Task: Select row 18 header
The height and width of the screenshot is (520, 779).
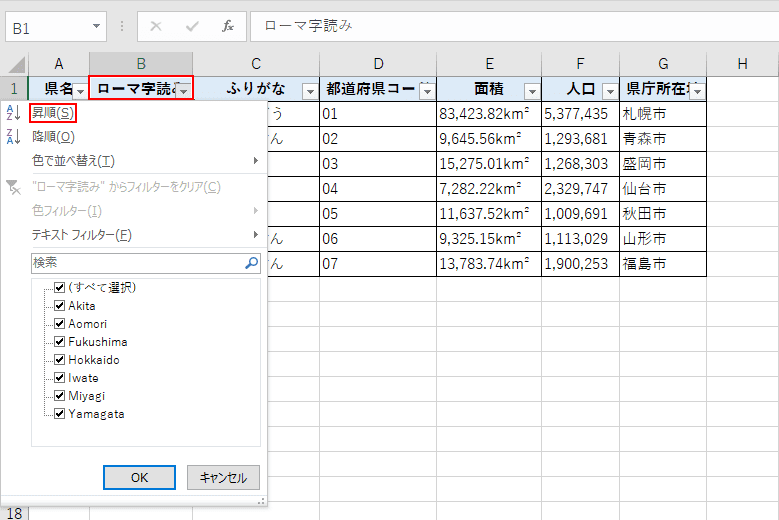Action: click(14, 513)
